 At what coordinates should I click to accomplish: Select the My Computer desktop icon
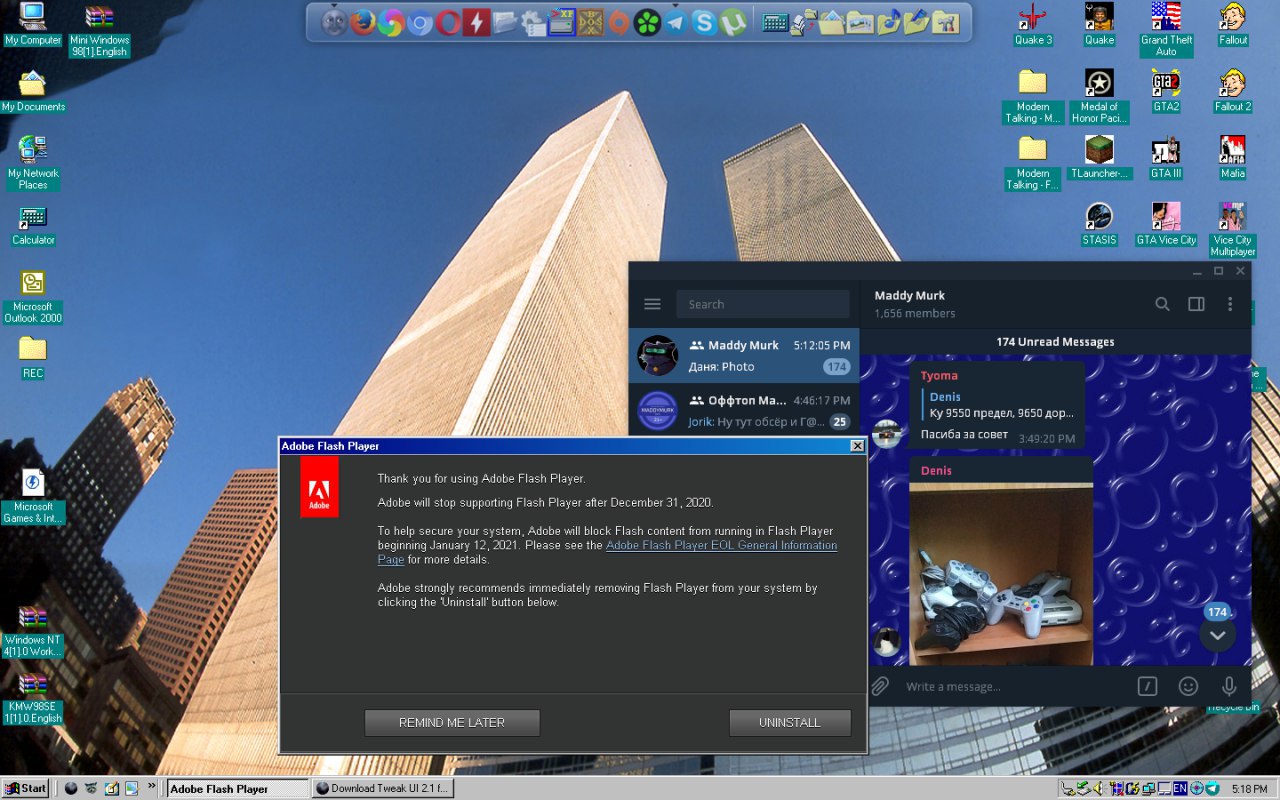coord(33,25)
